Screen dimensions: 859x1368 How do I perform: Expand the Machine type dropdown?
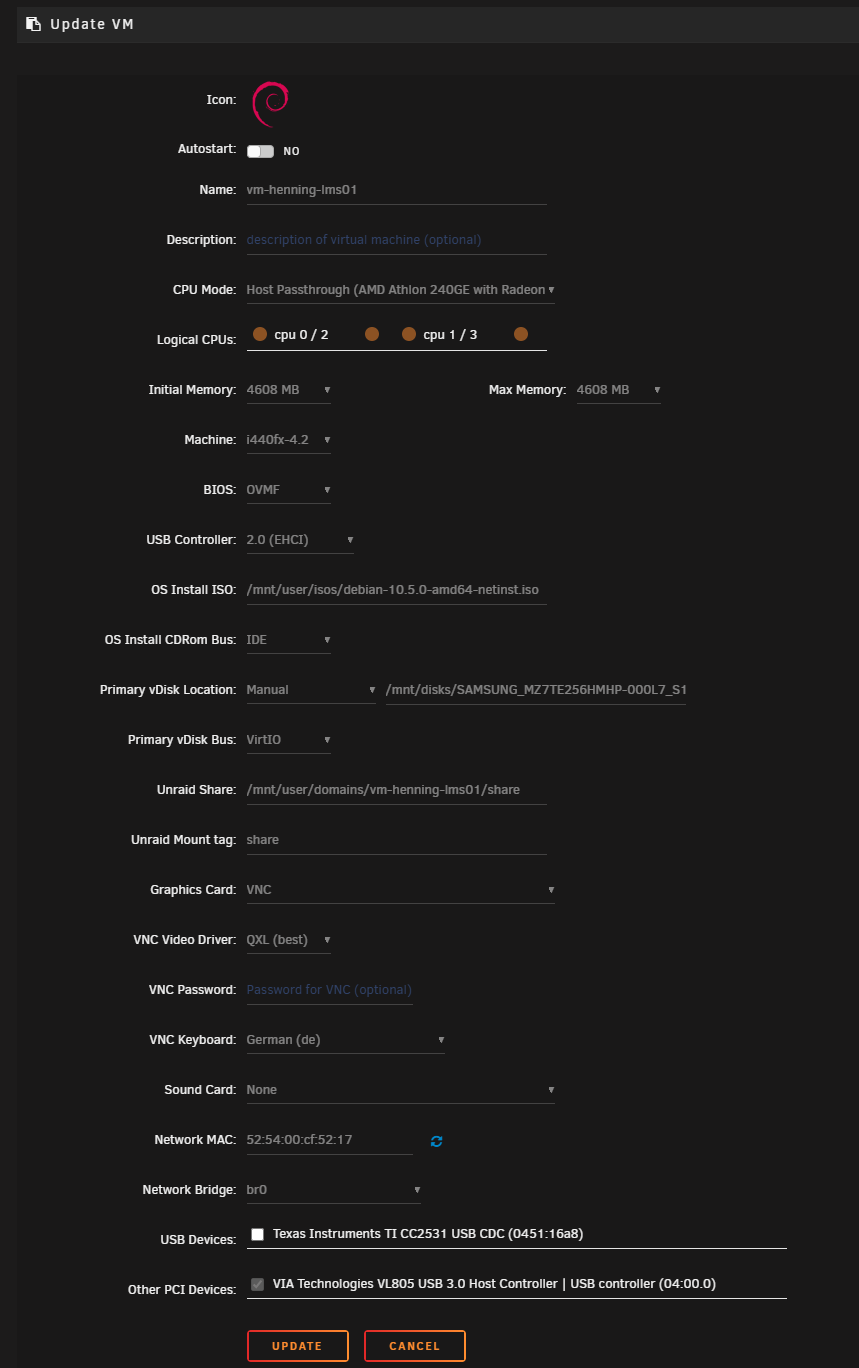coord(288,440)
